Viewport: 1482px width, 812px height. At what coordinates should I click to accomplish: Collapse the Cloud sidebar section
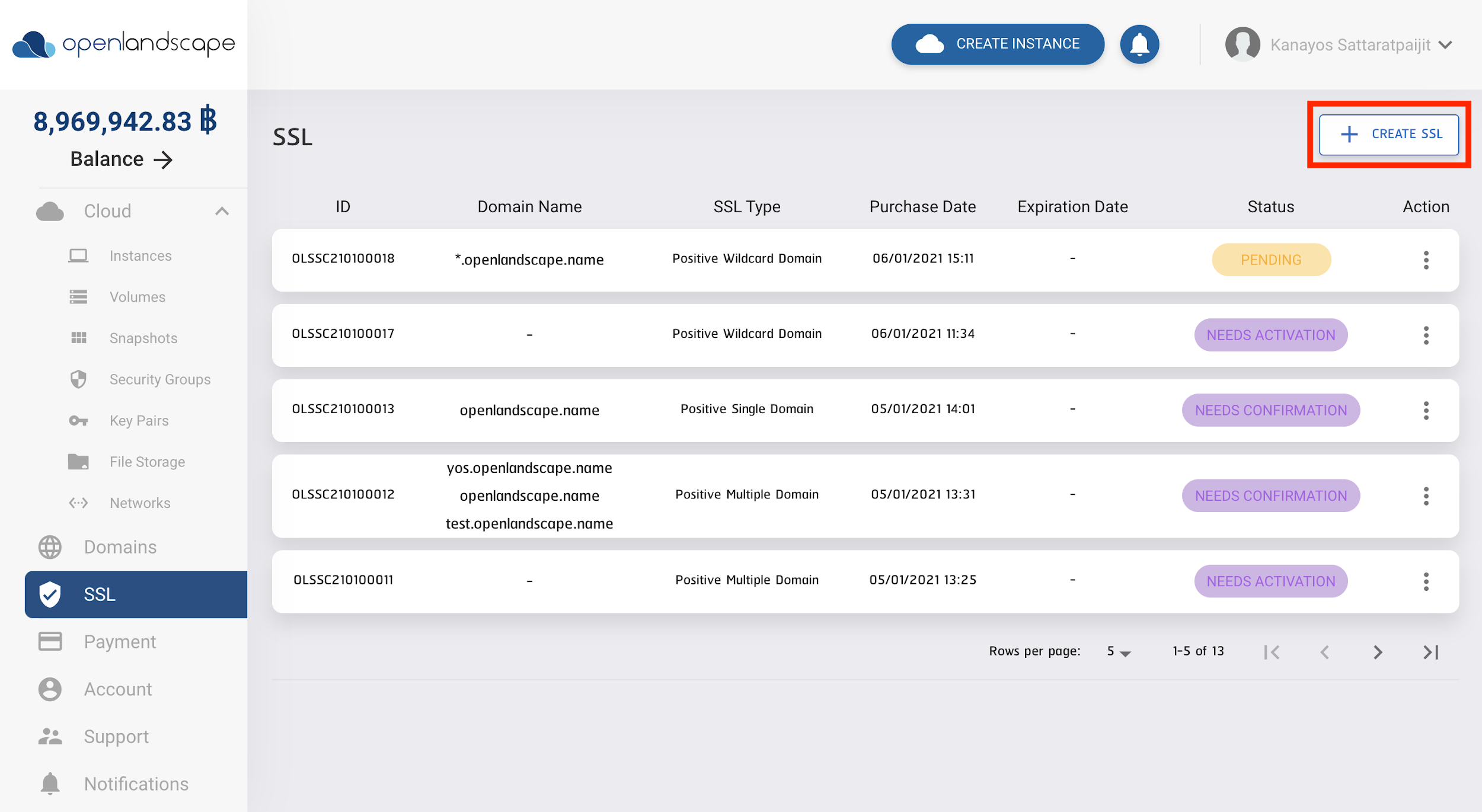pyautogui.click(x=223, y=210)
